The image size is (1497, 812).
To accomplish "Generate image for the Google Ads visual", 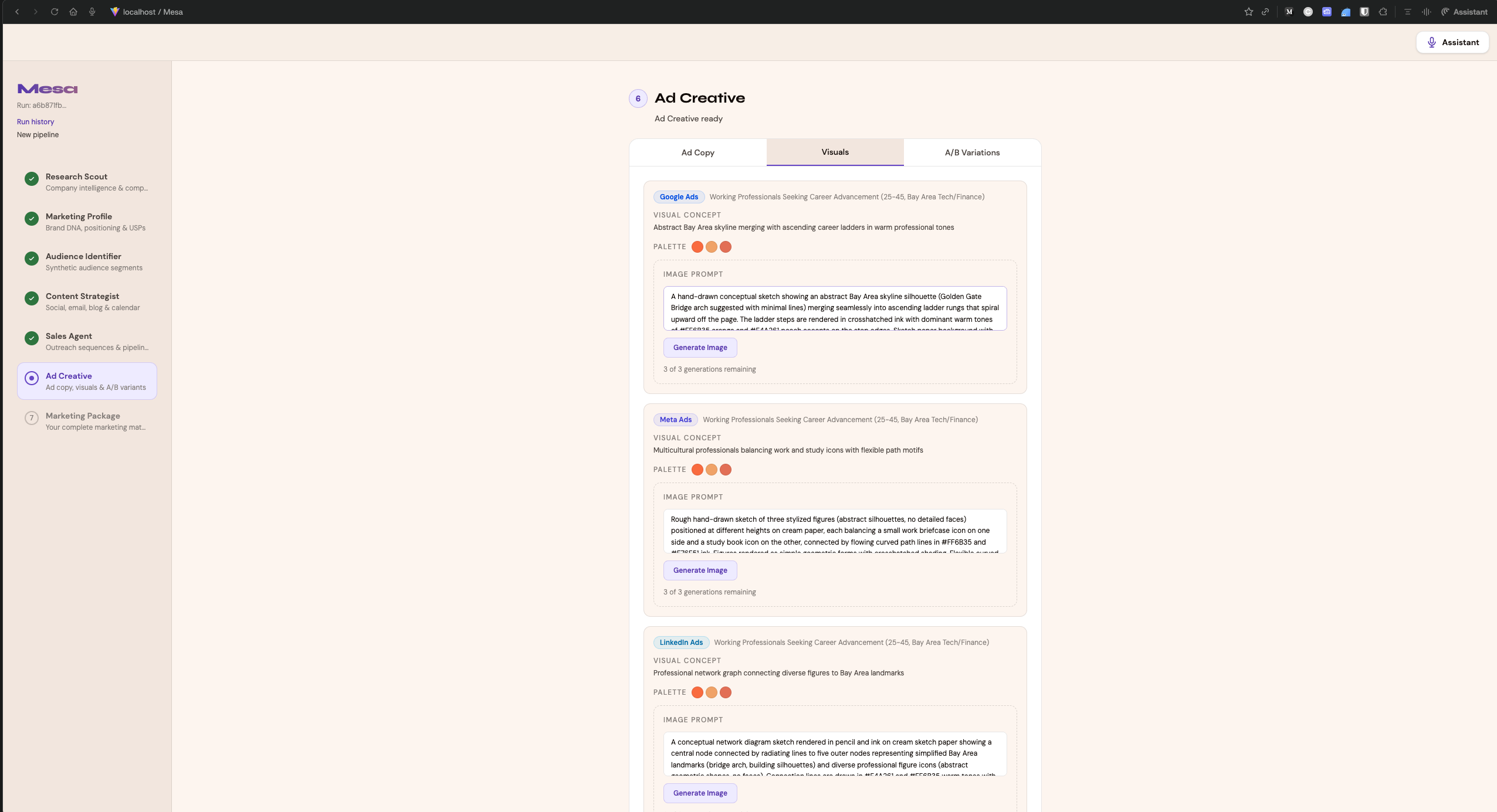I will point(700,348).
